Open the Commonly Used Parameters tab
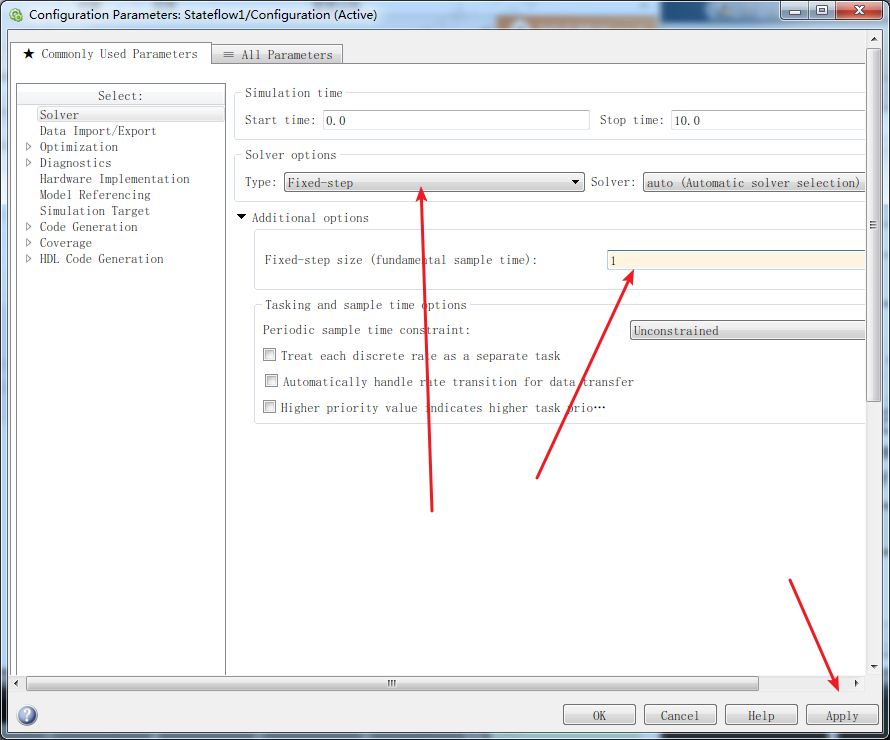This screenshot has width=890, height=740. tap(111, 54)
